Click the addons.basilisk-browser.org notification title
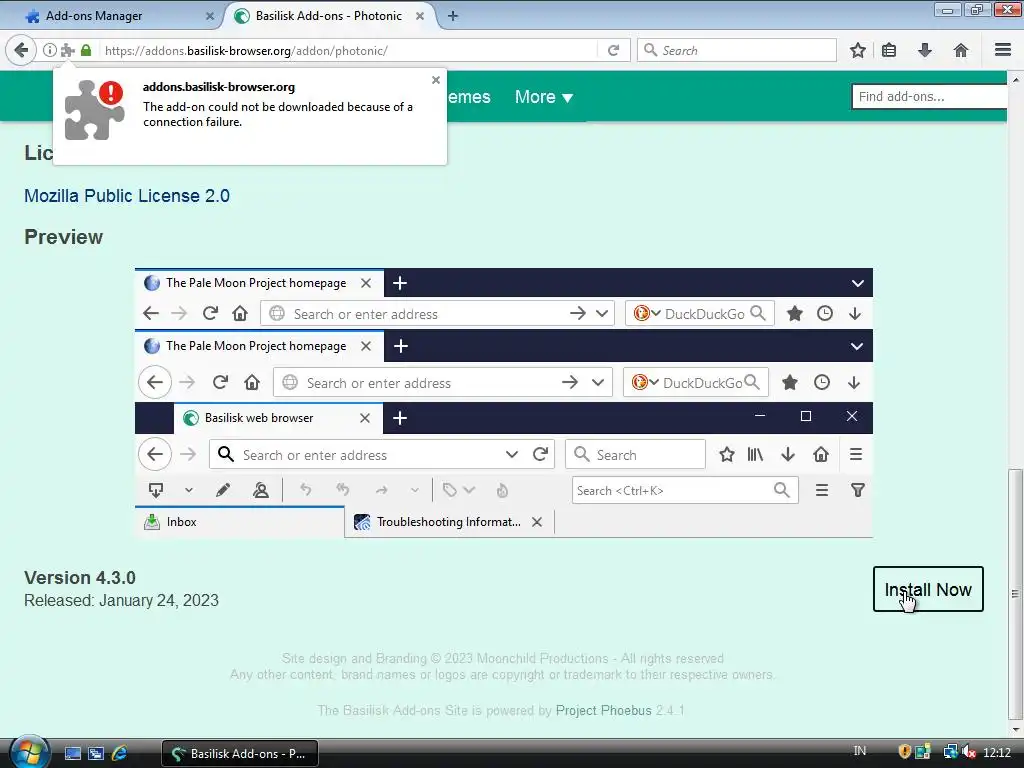The height and width of the screenshot is (768, 1024). click(219, 87)
